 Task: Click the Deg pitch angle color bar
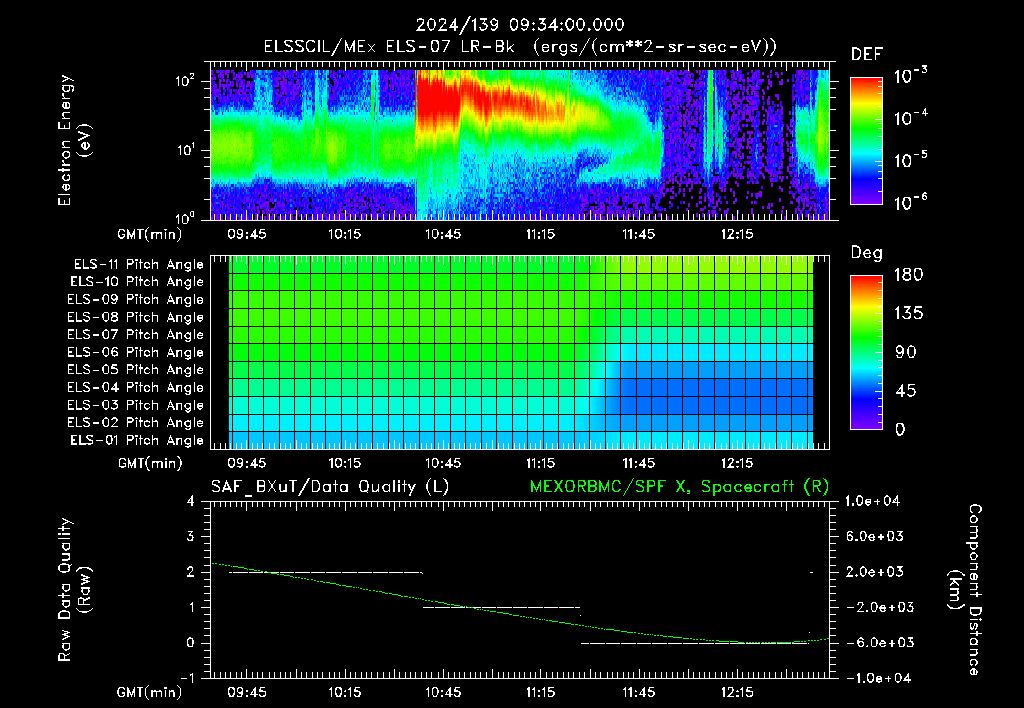coord(866,353)
